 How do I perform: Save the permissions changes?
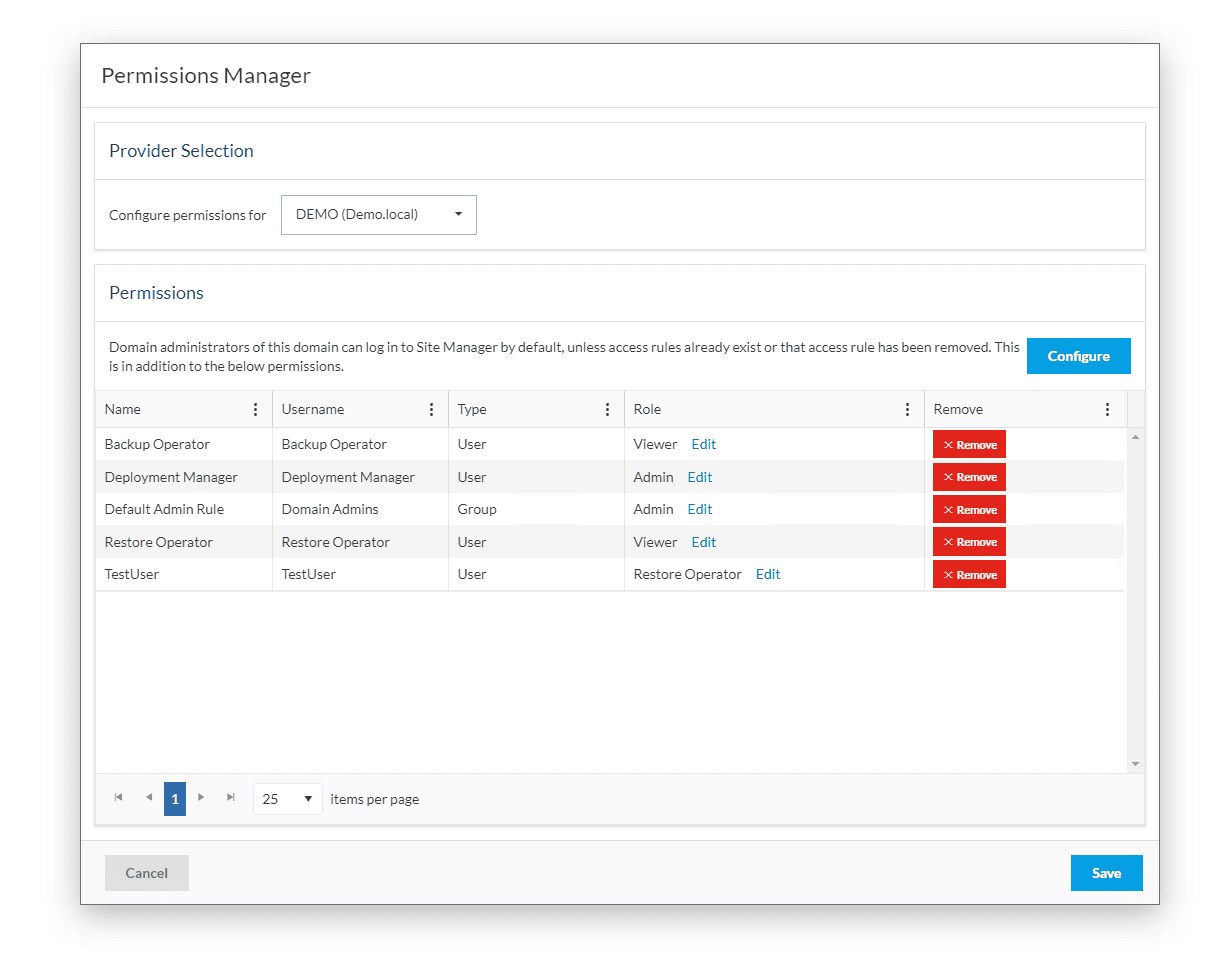point(1106,873)
